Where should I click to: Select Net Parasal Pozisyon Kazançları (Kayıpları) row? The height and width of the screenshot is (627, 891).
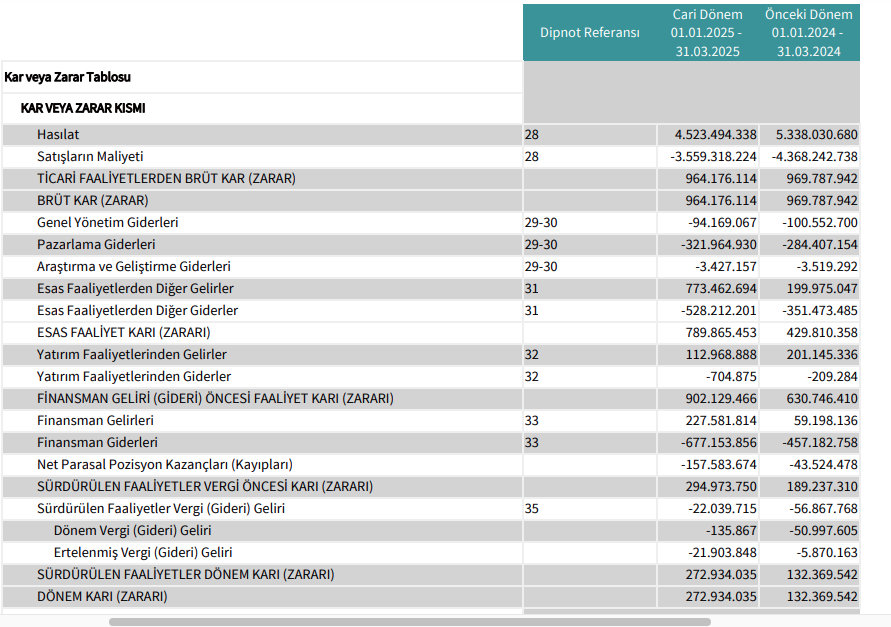pyautogui.click(x=431, y=465)
